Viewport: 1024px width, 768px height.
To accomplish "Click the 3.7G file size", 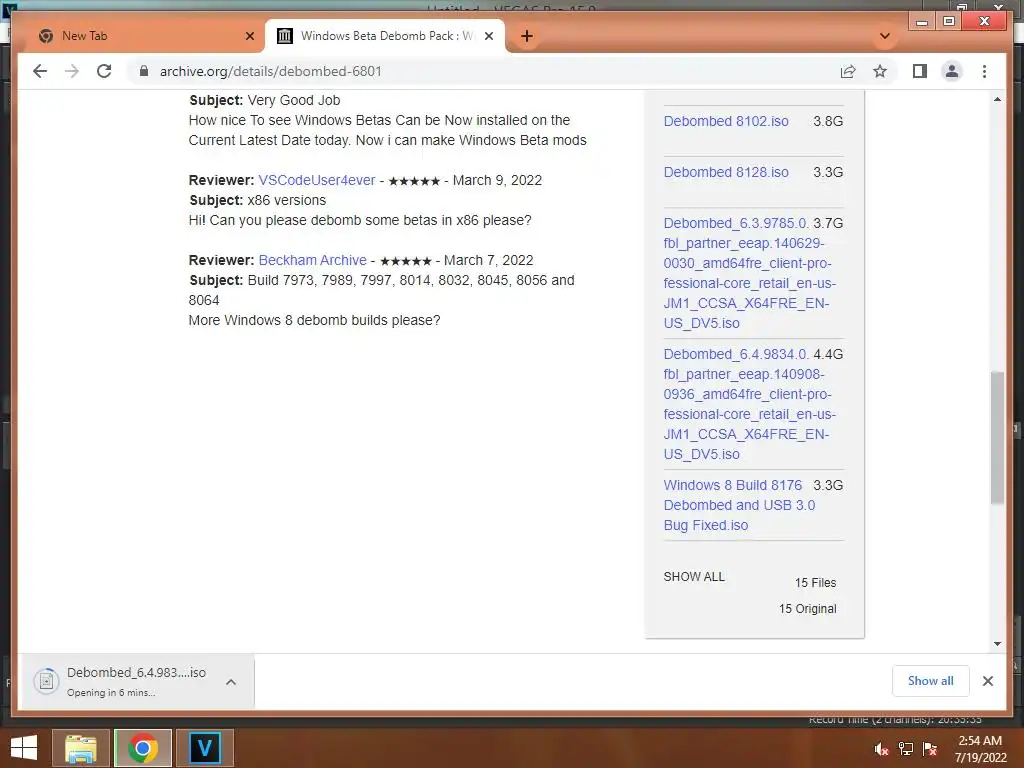I will click(x=828, y=223).
